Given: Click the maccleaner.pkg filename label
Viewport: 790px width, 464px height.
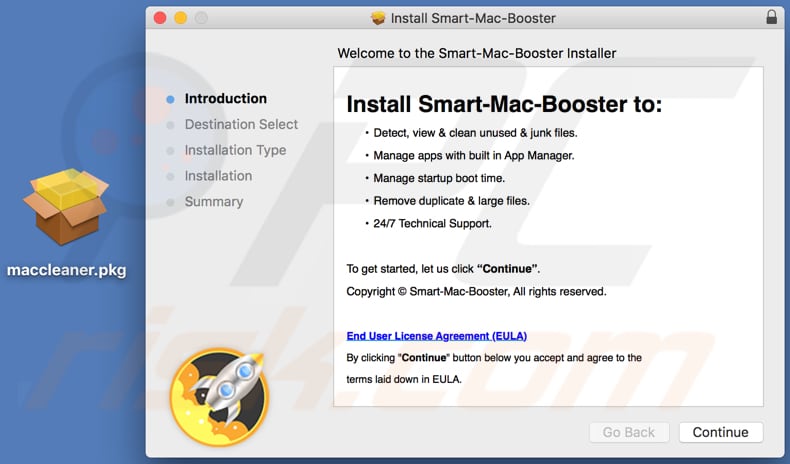Looking at the screenshot, I should (x=66, y=270).
